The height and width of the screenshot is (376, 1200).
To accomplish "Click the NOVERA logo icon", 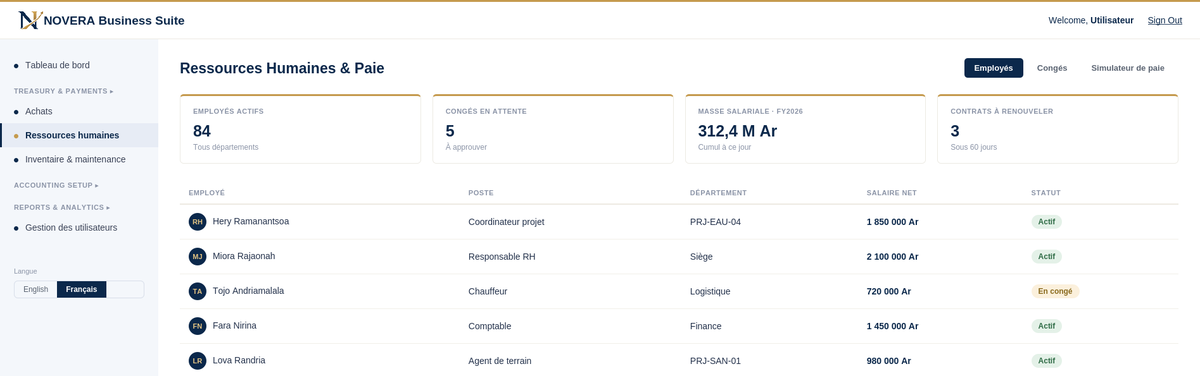I will tap(30, 20).
